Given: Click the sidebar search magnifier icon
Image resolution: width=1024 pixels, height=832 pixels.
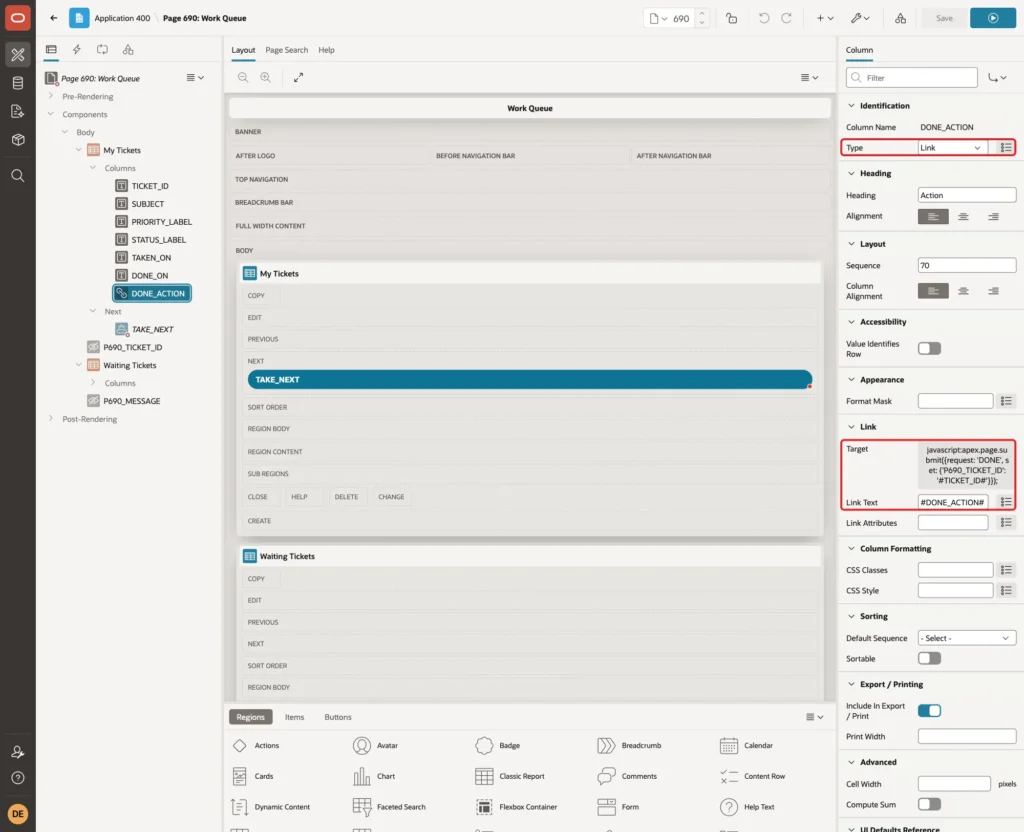Looking at the screenshot, I should (18, 176).
